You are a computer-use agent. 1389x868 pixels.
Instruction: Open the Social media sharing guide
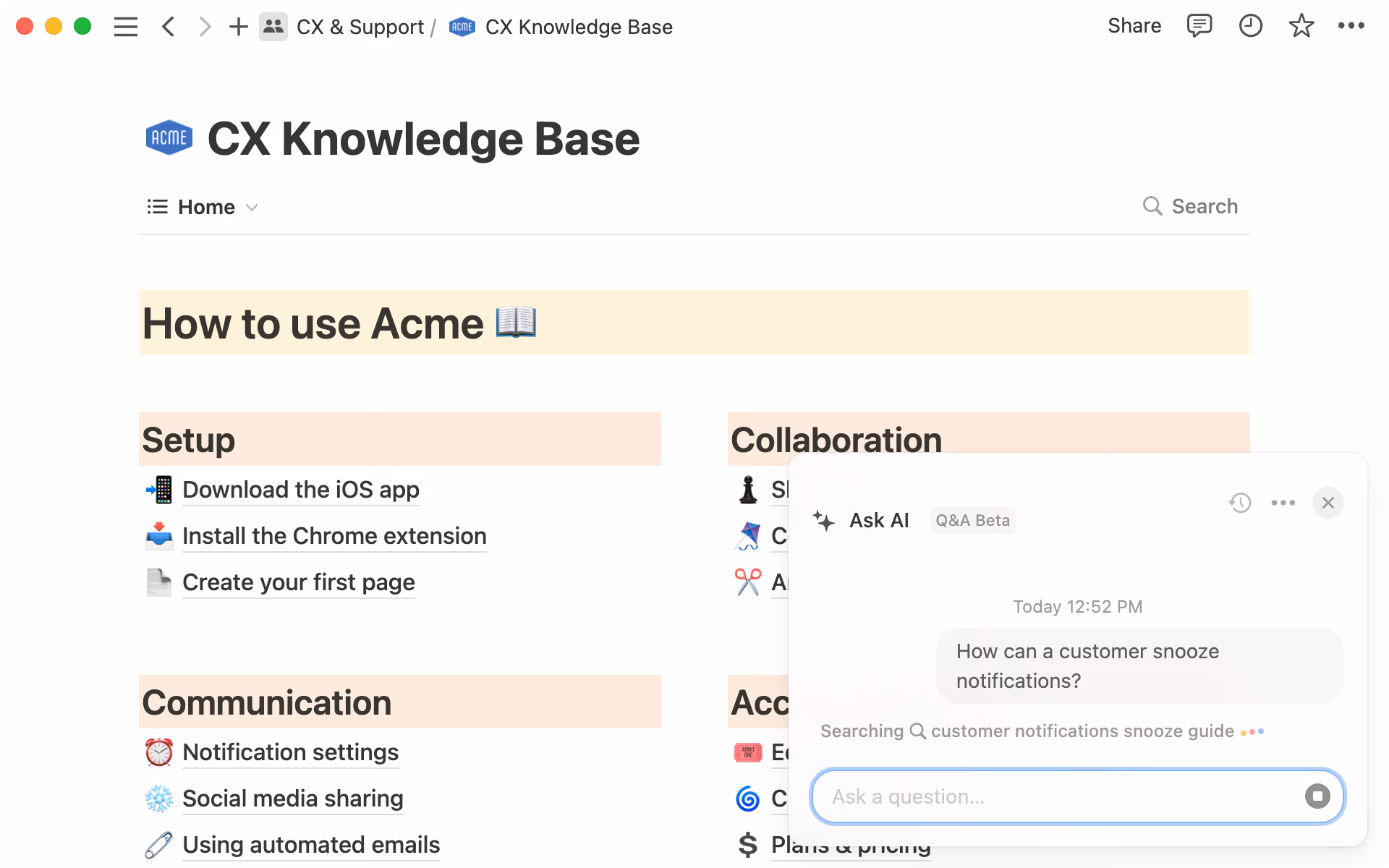292,799
